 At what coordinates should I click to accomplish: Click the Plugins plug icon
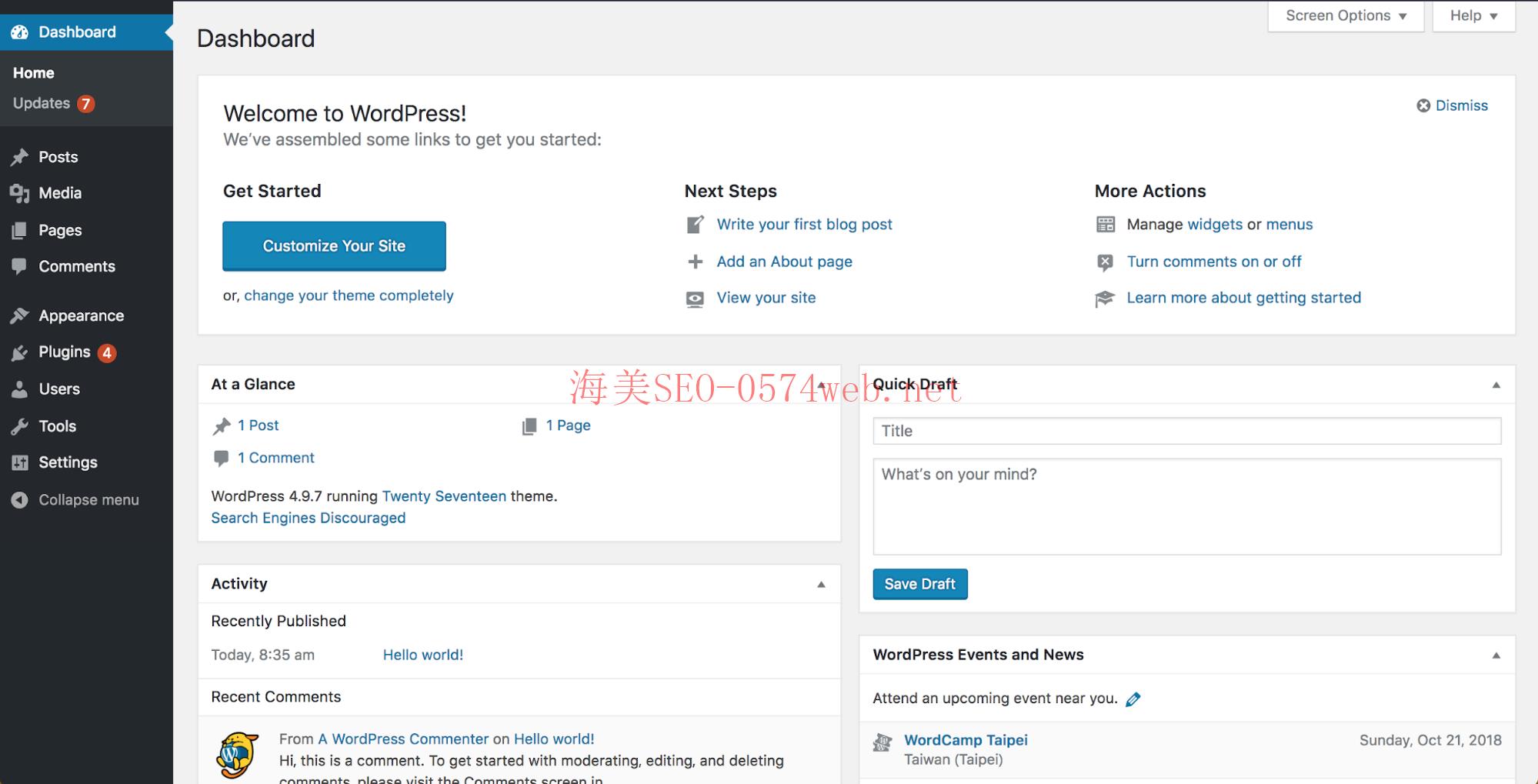(21, 352)
